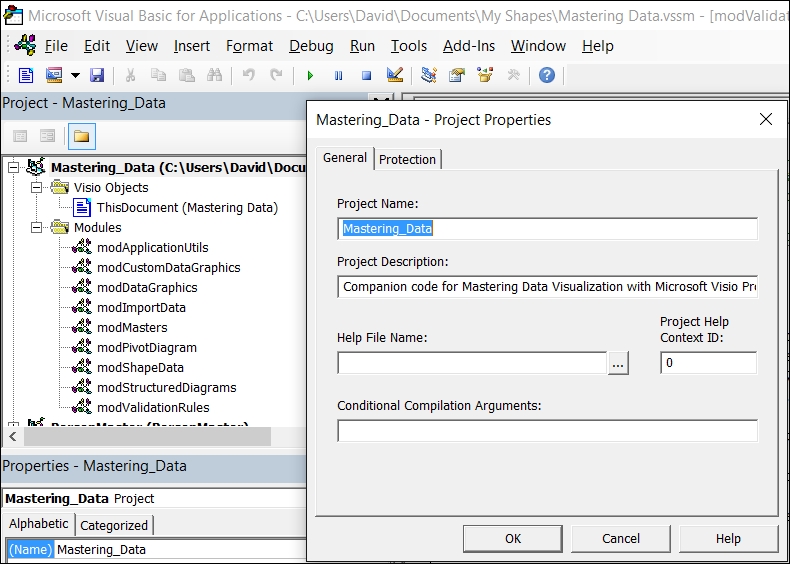Click the Cancel button

[x=621, y=539]
